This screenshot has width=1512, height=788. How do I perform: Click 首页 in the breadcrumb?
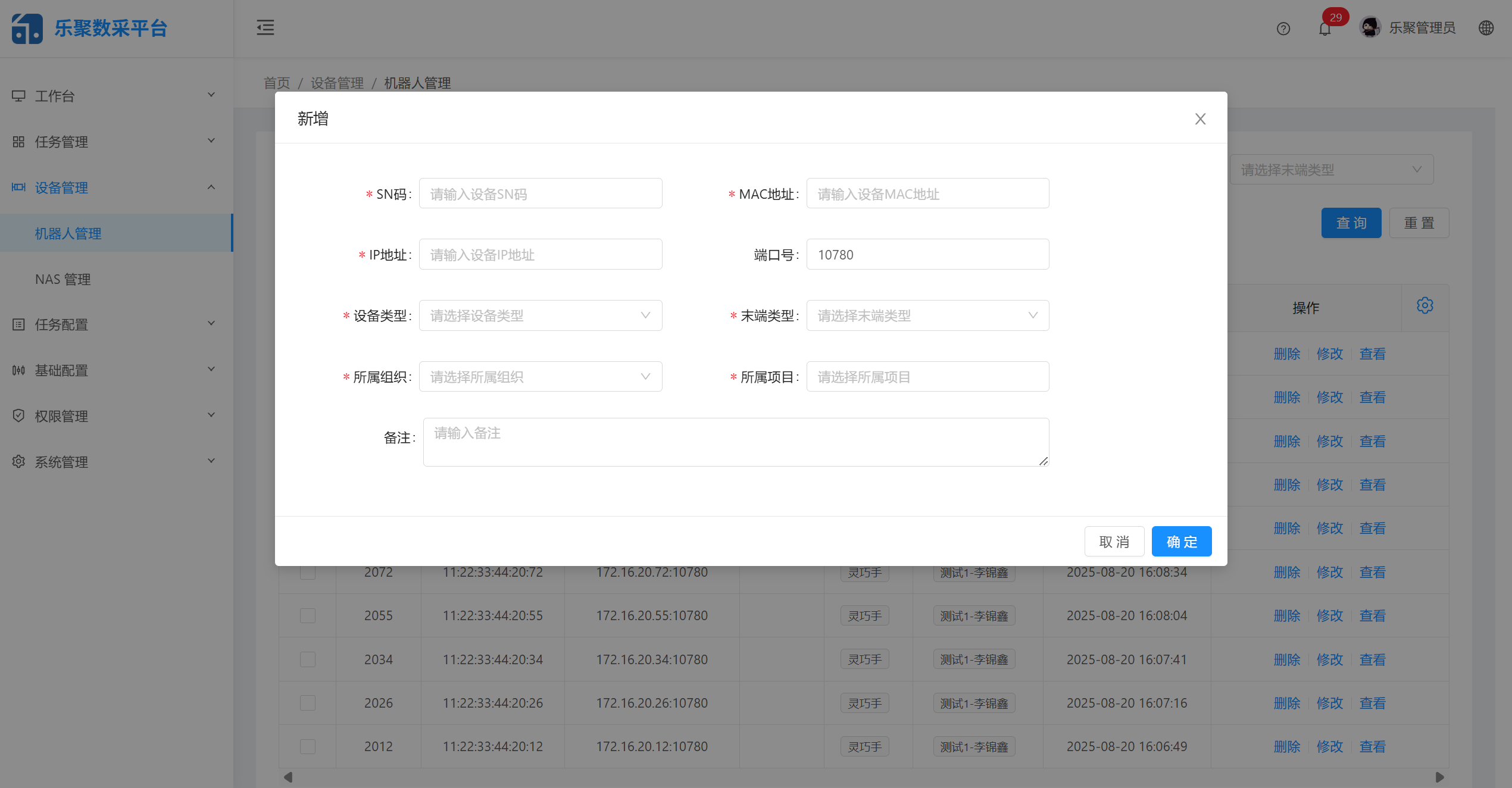277,83
